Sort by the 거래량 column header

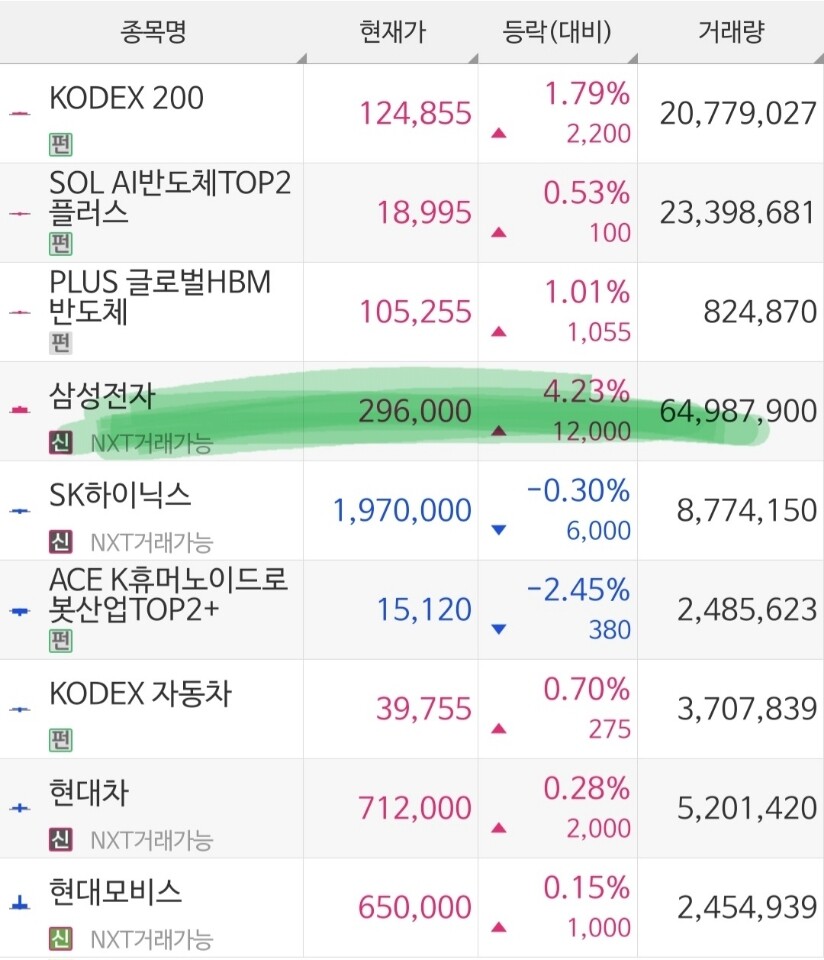731,32
